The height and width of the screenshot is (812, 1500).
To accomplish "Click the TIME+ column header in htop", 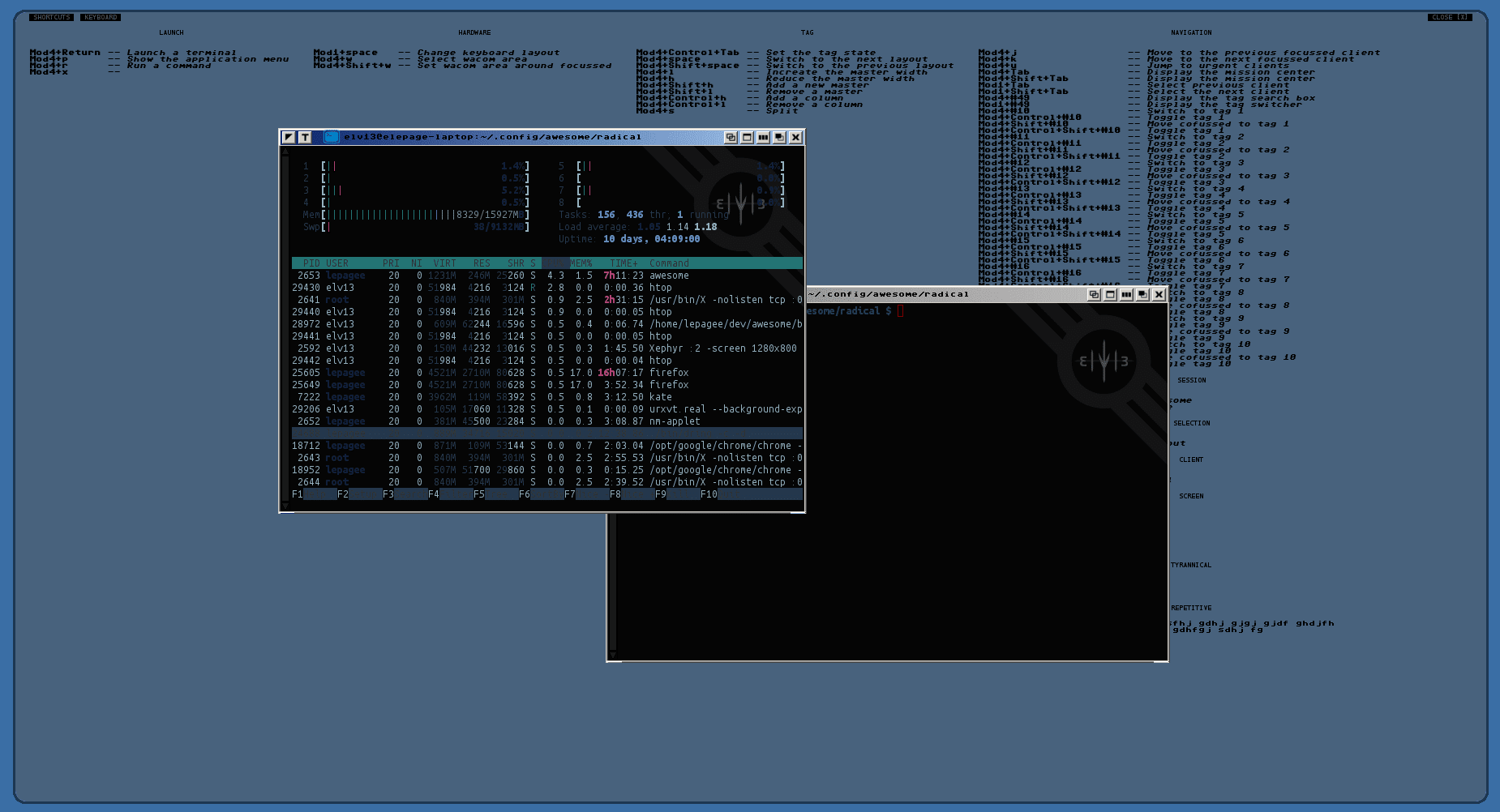I will pos(624,263).
